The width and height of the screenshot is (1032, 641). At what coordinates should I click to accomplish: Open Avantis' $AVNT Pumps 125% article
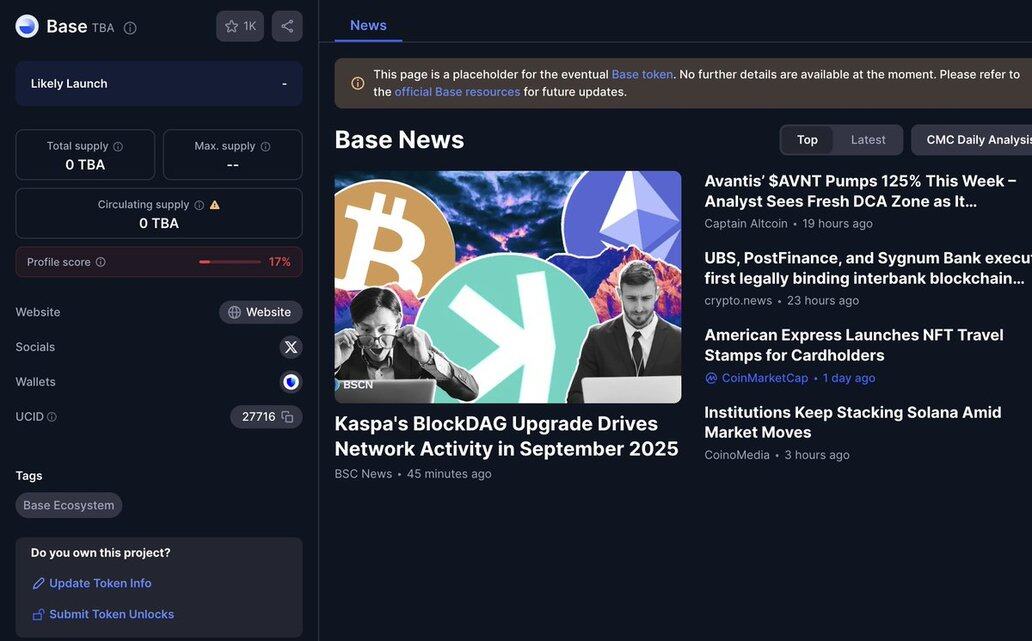[x=860, y=191]
